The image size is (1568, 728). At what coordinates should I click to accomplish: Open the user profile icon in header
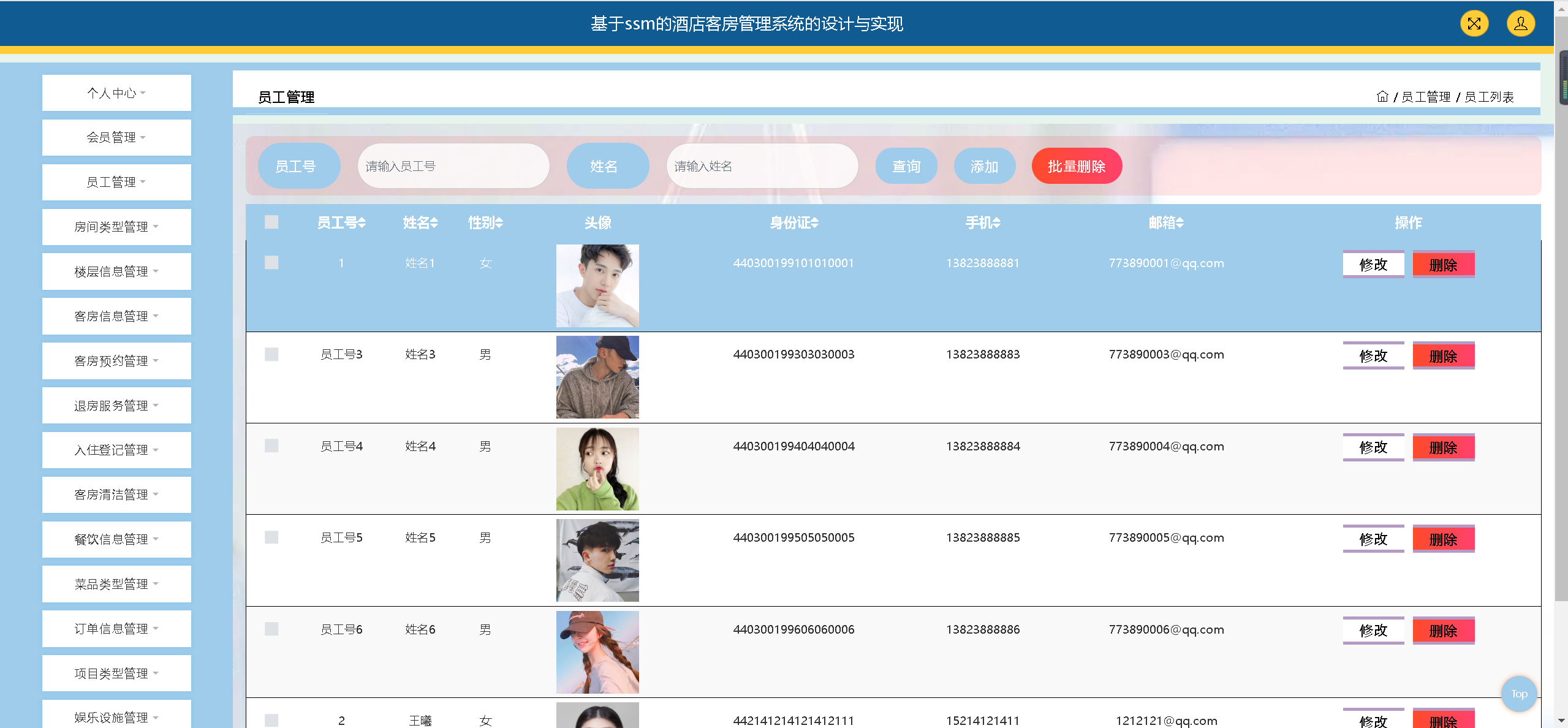pyautogui.click(x=1520, y=24)
